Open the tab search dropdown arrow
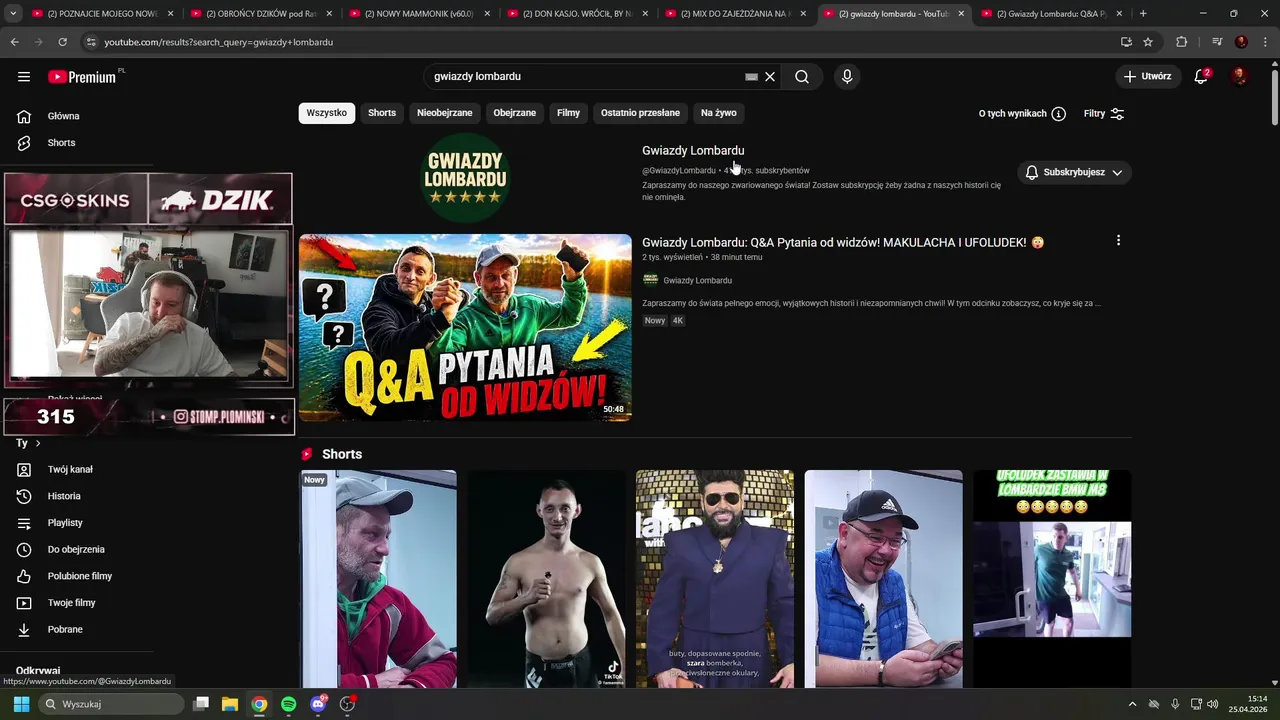This screenshot has width=1280, height=720. pos(13,13)
